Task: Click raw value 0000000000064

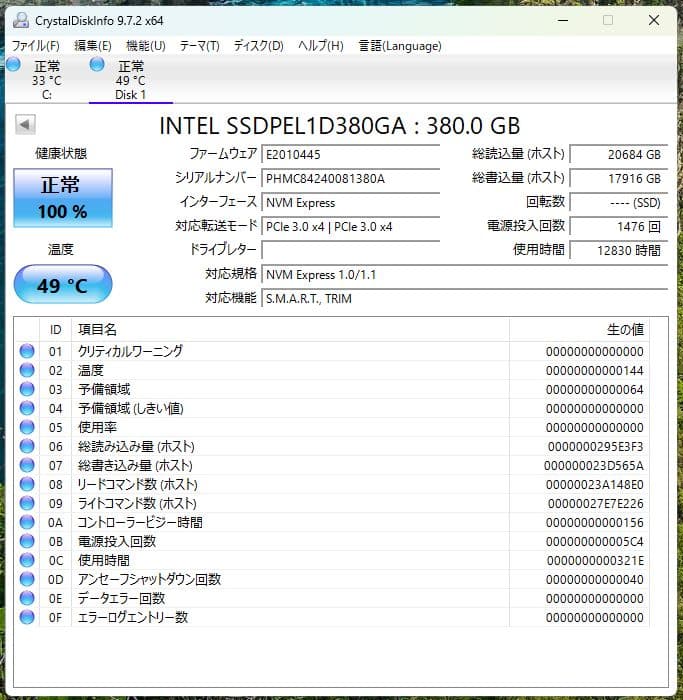Action: pos(595,390)
